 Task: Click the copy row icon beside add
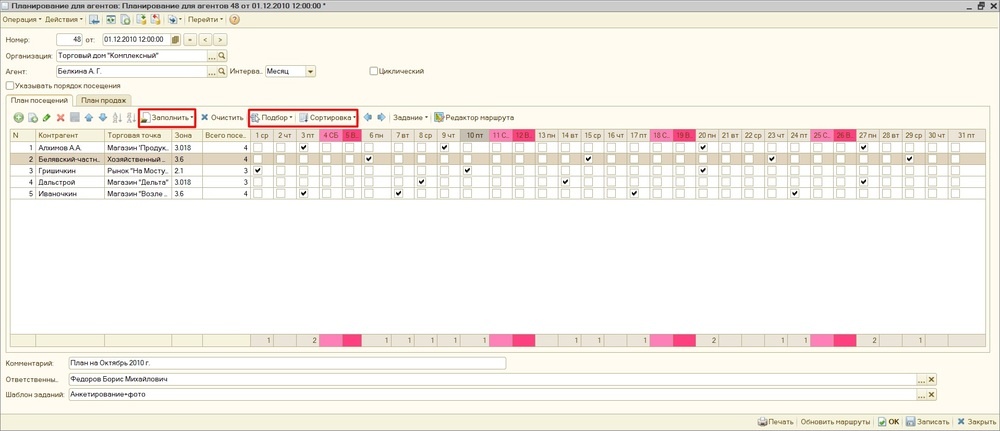click(33, 118)
